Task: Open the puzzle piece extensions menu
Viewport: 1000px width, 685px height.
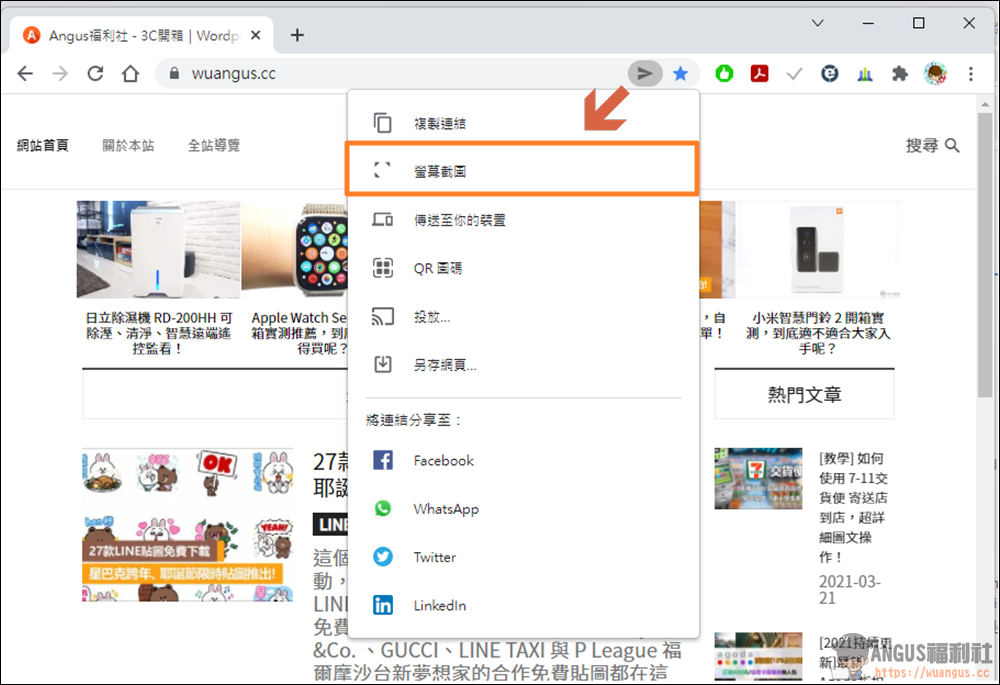Action: (900, 74)
